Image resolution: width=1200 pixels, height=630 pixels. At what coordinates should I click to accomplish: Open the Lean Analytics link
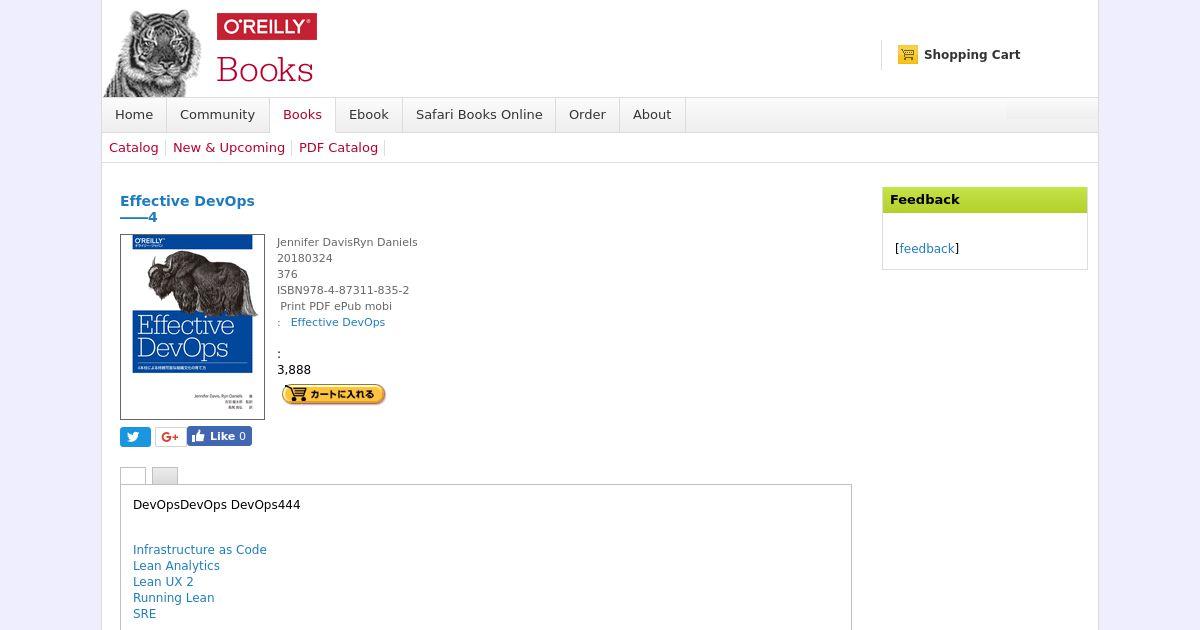click(176, 566)
